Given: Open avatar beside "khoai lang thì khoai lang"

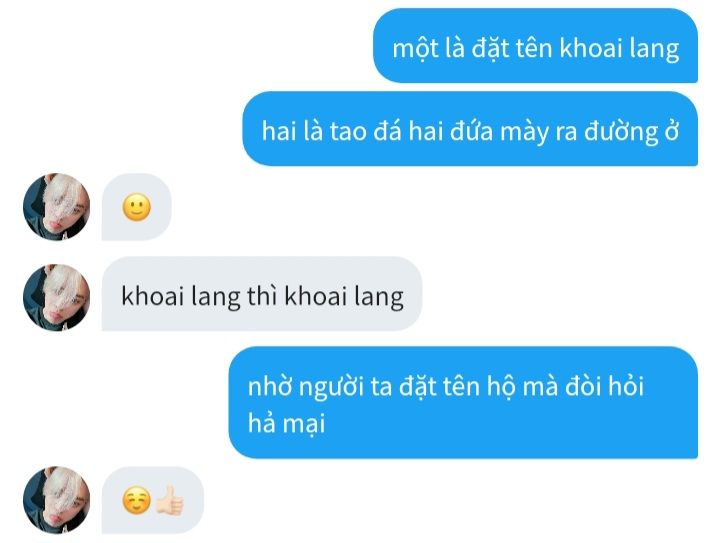Looking at the screenshot, I should (x=56, y=297).
